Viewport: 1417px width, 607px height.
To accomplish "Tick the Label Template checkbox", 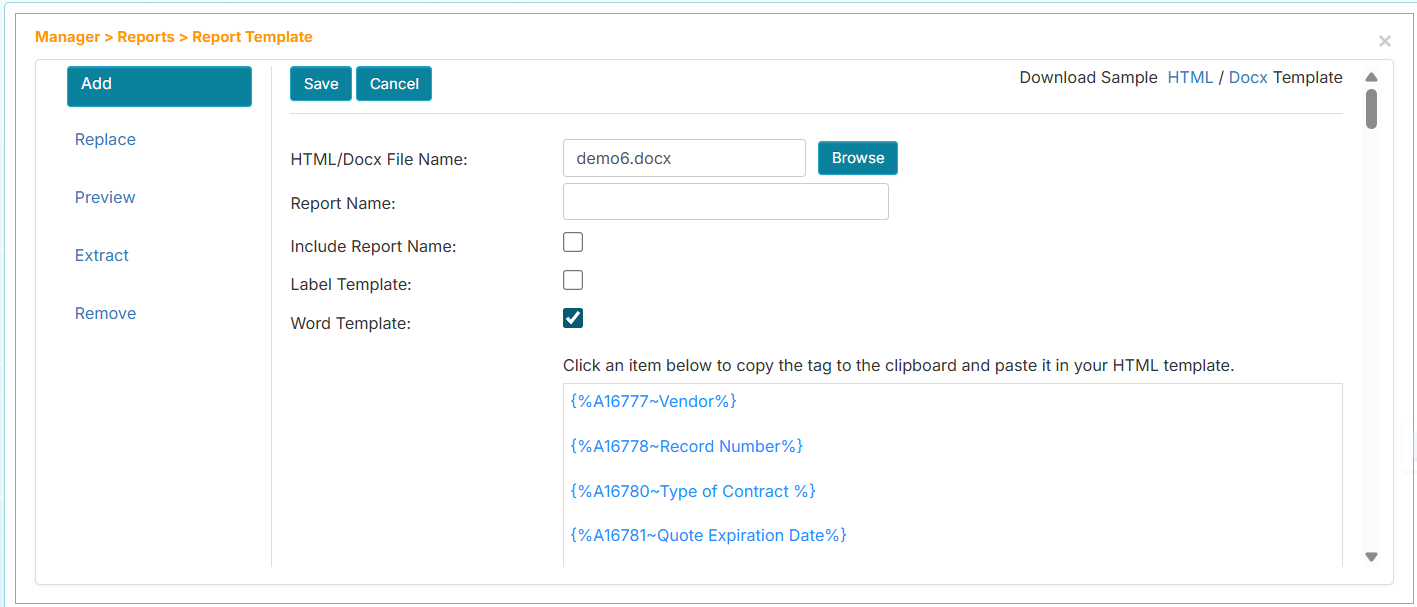I will (573, 280).
